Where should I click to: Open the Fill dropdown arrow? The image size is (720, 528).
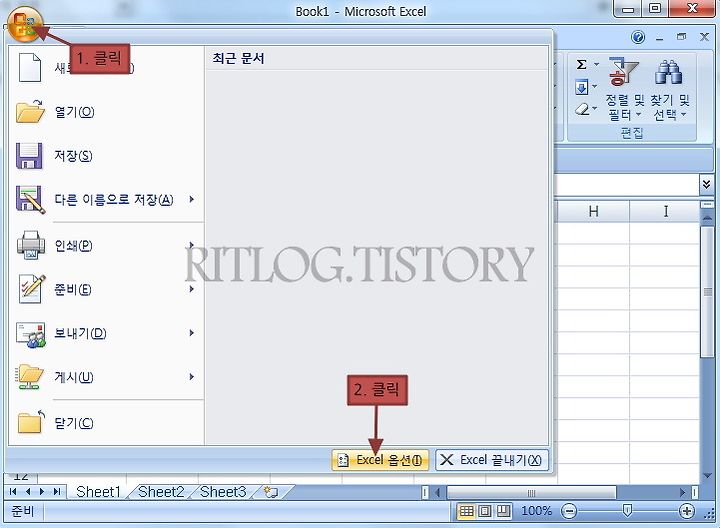coord(594,86)
